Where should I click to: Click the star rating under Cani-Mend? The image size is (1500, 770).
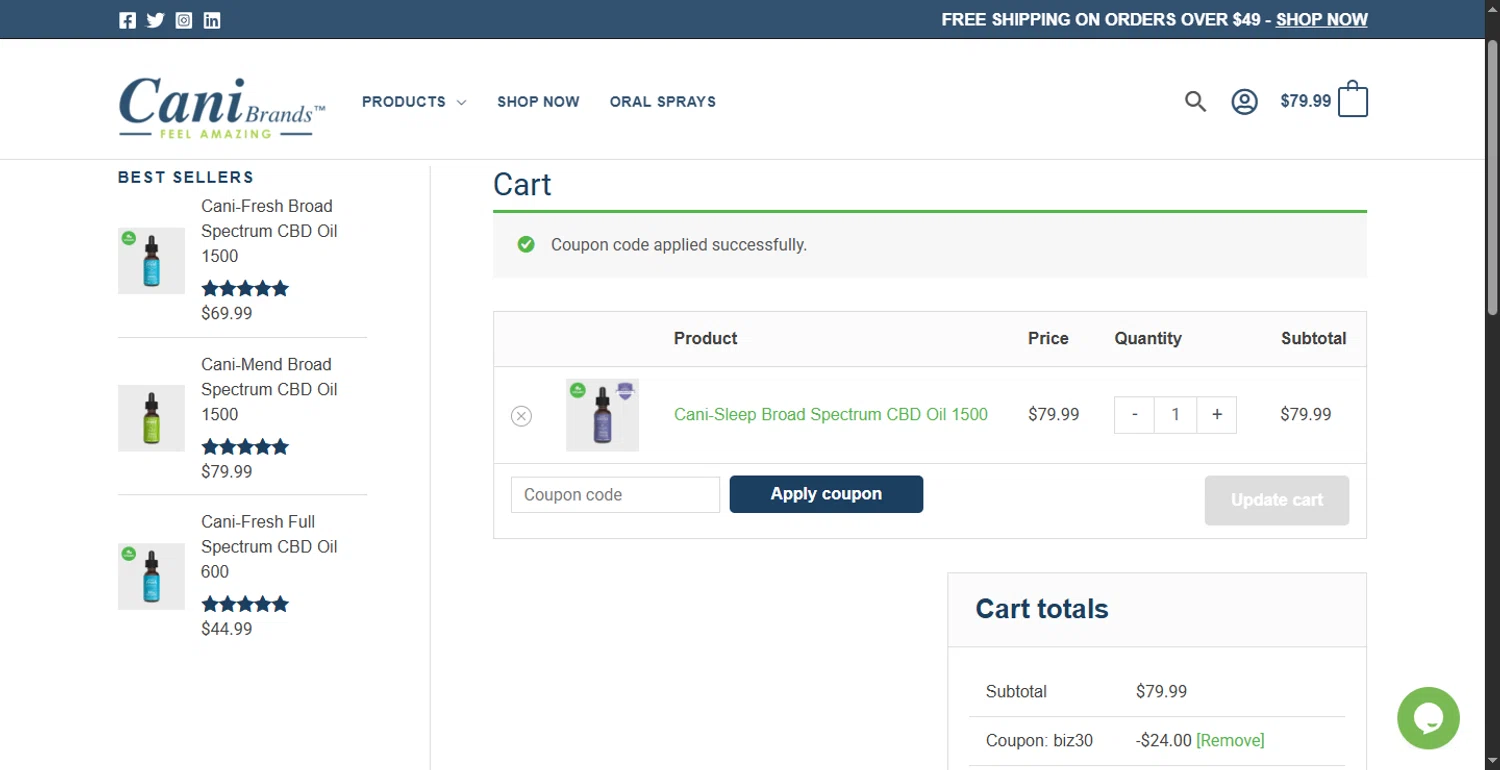point(245,447)
